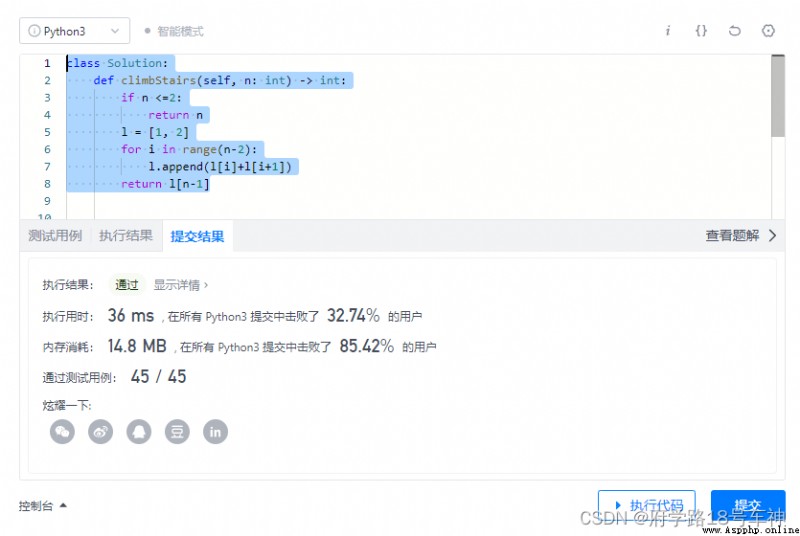
Task: Open 查看题解 solutions link
Action: pyautogui.click(x=741, y=236)
